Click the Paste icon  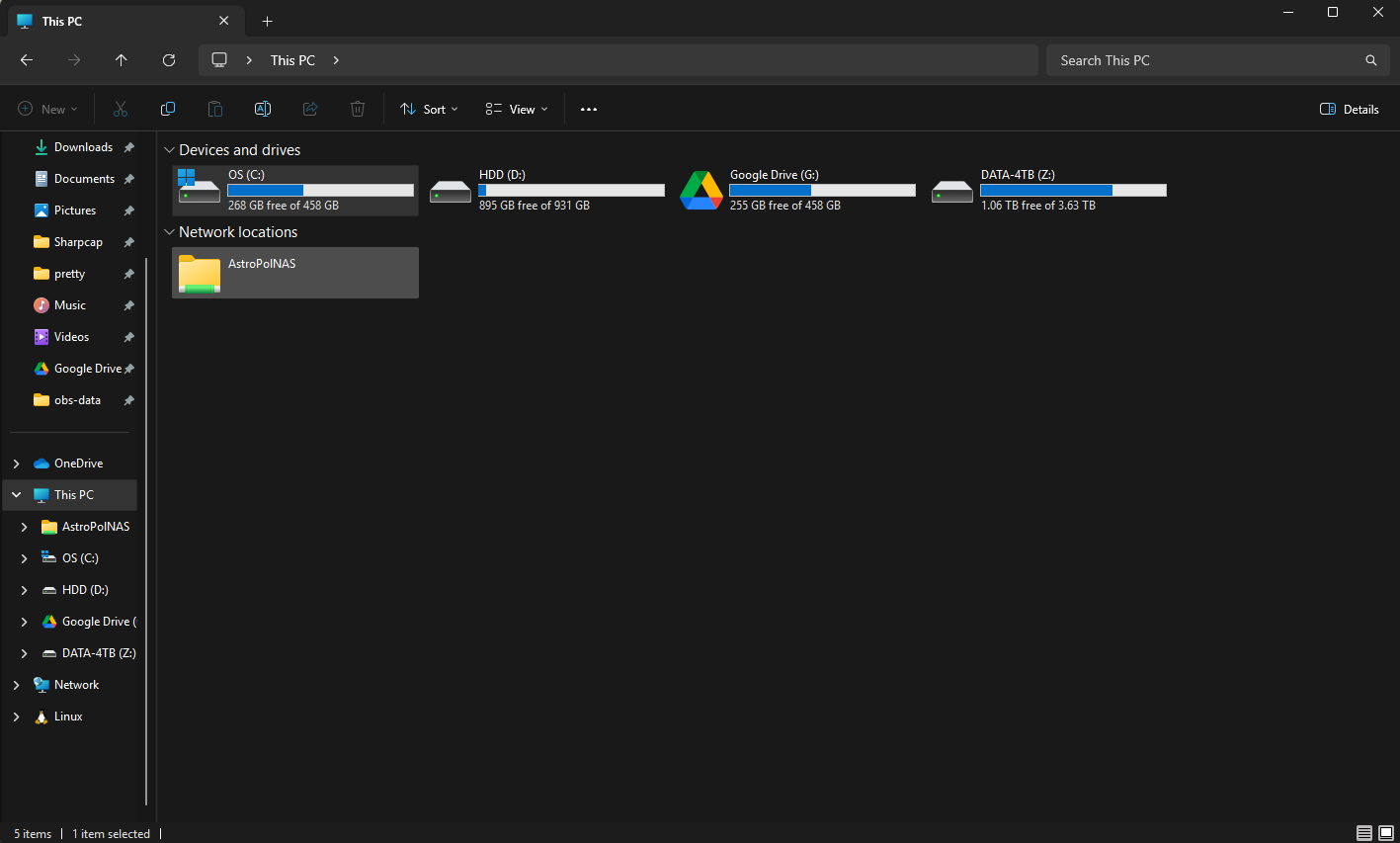215,109
